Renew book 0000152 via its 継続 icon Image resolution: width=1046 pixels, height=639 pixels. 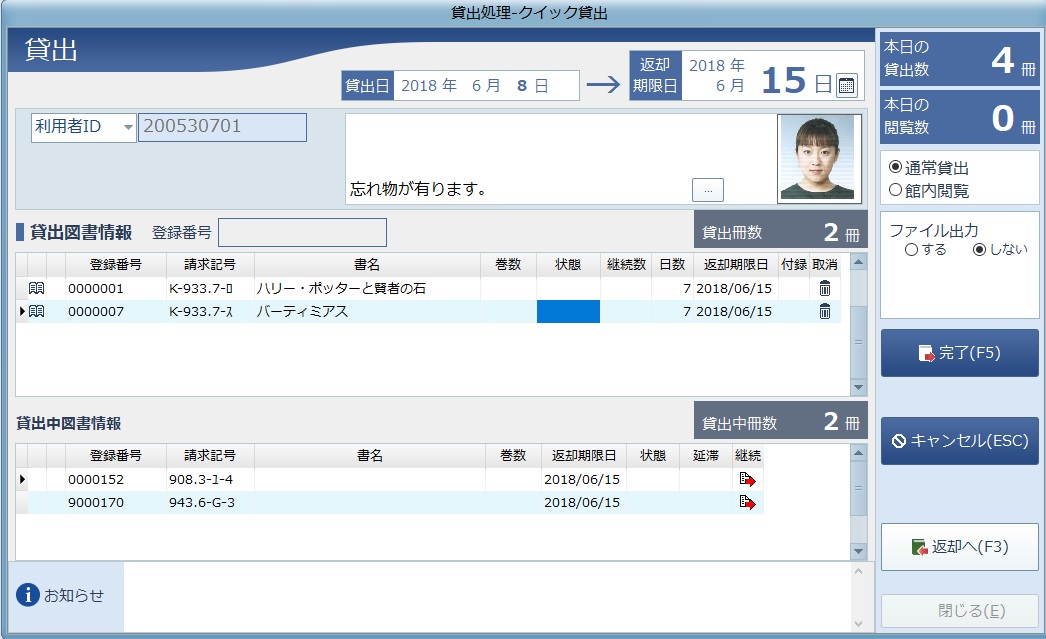pos(747,479)
